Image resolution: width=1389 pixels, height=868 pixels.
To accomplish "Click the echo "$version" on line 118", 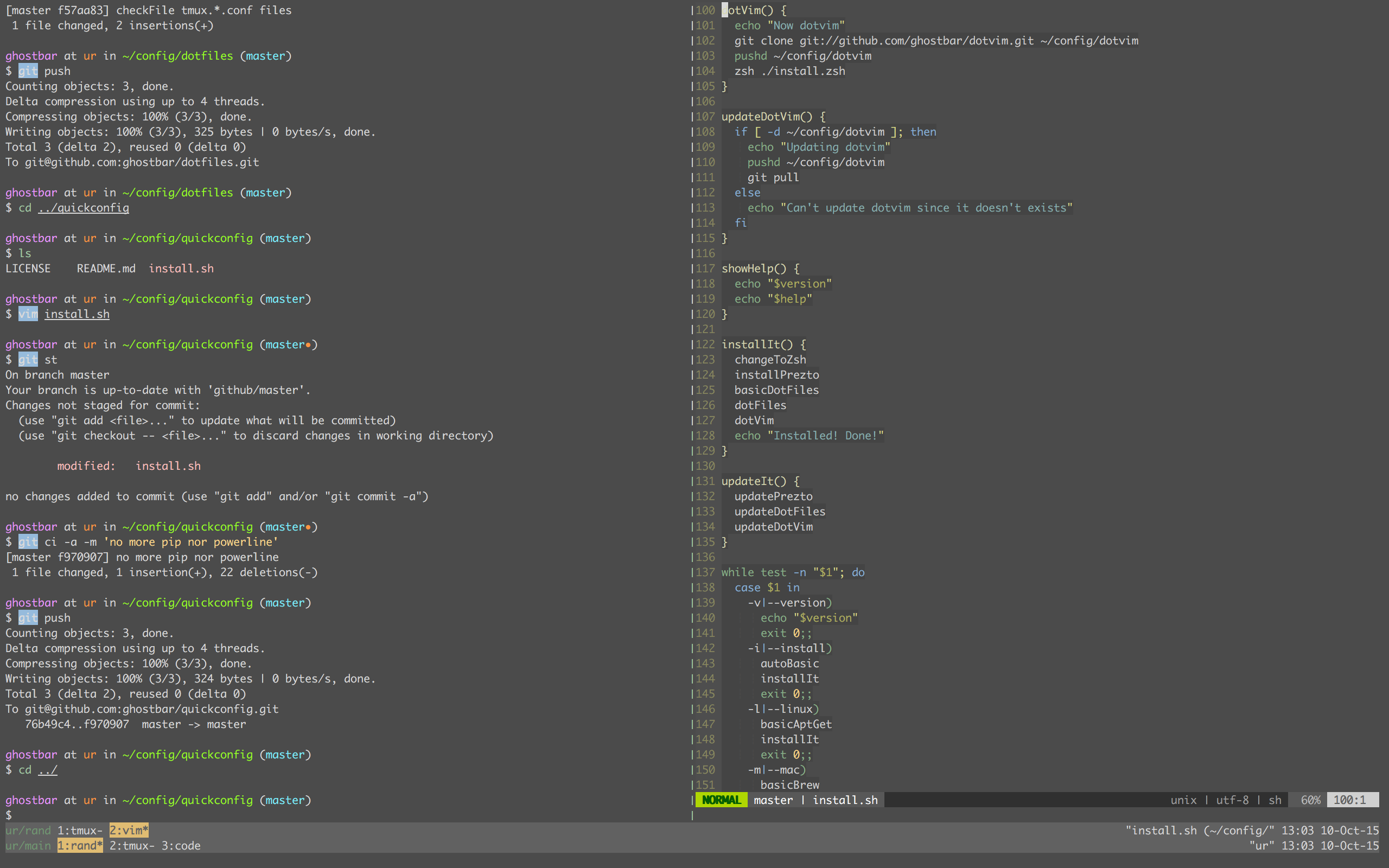I will tap(783, 284).
